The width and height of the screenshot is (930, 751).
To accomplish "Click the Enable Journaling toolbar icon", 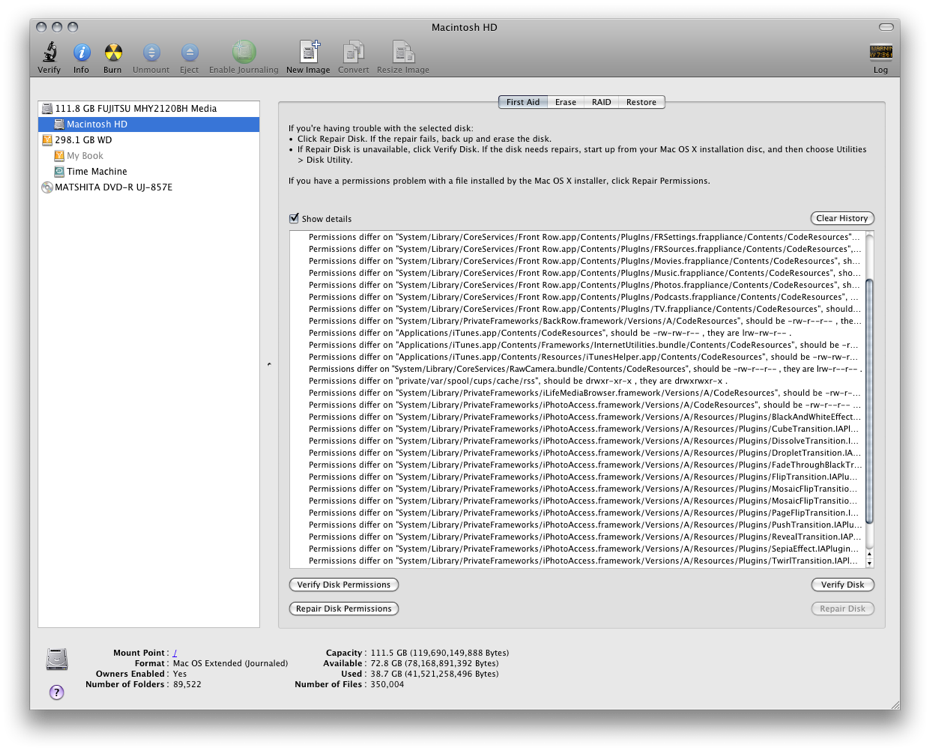I will click(x=244, y=52).
